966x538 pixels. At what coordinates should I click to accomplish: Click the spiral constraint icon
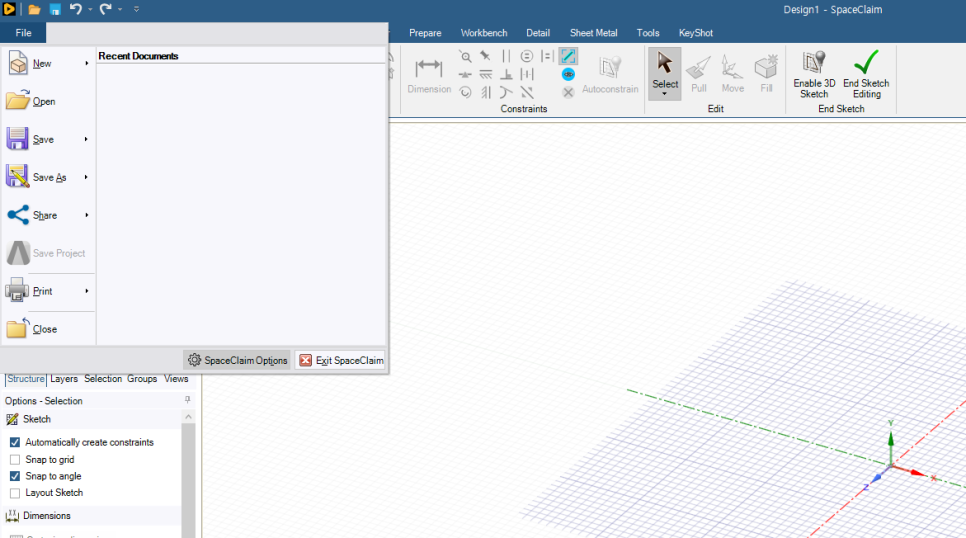[465, 92]
